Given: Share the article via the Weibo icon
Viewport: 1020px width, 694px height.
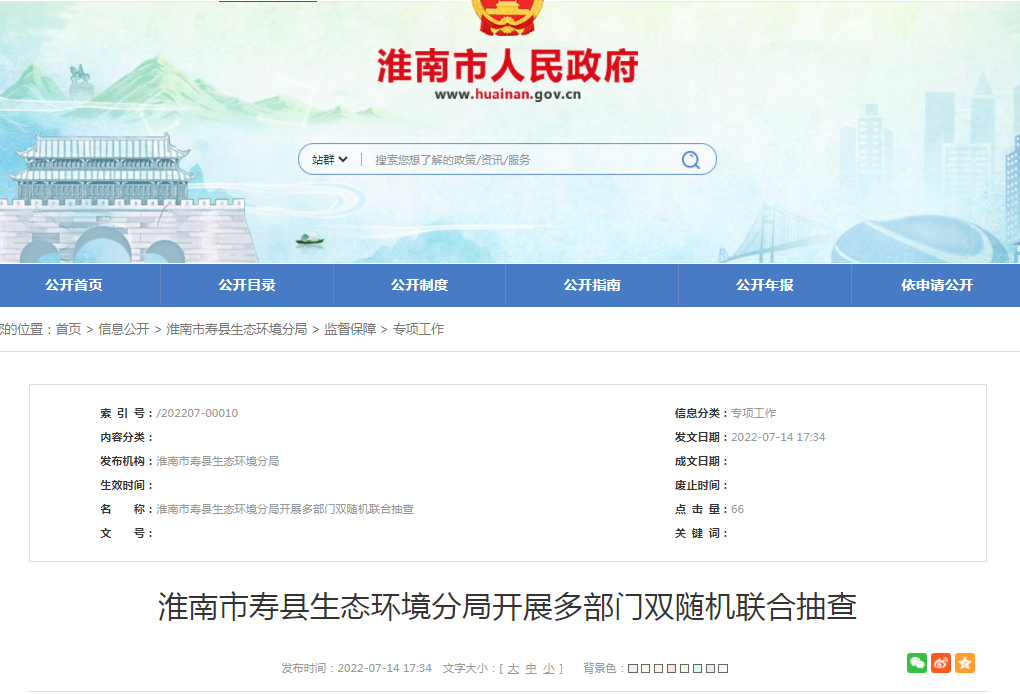Looking at the screenshot, I should point(940,663).
